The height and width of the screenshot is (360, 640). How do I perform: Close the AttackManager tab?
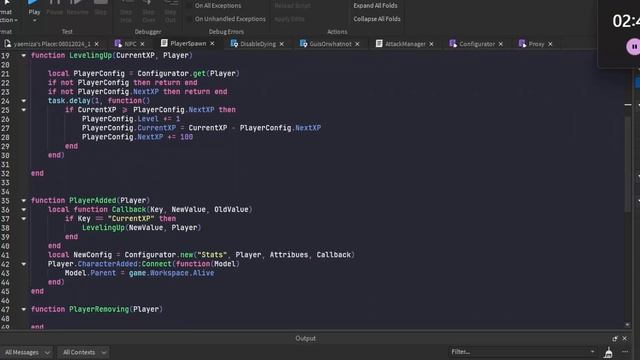click(x=431, y=44)
